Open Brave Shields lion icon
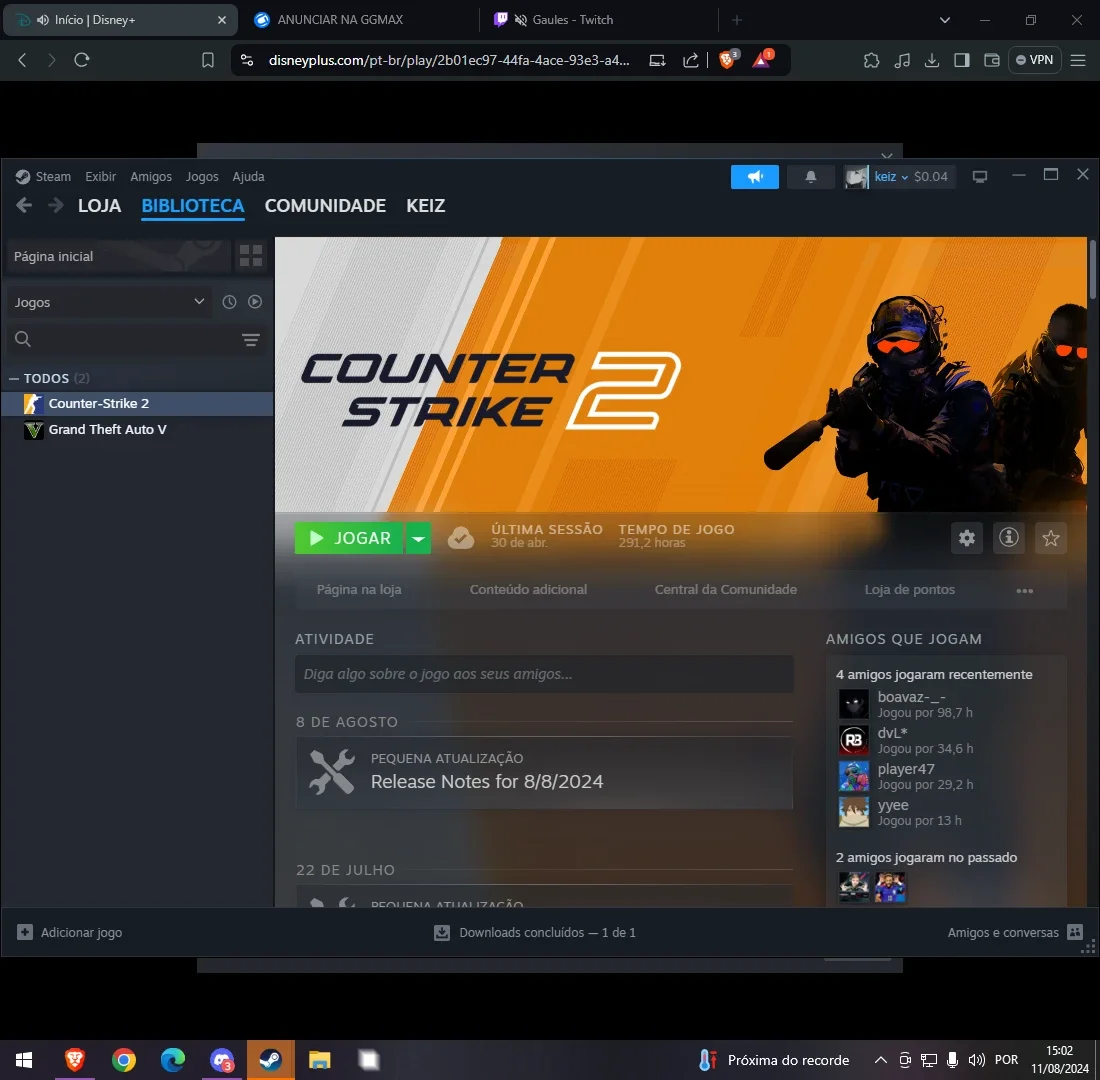The height and width of the screenshot is (1080, 1100). pyautogui.click(x=727, y=60)
